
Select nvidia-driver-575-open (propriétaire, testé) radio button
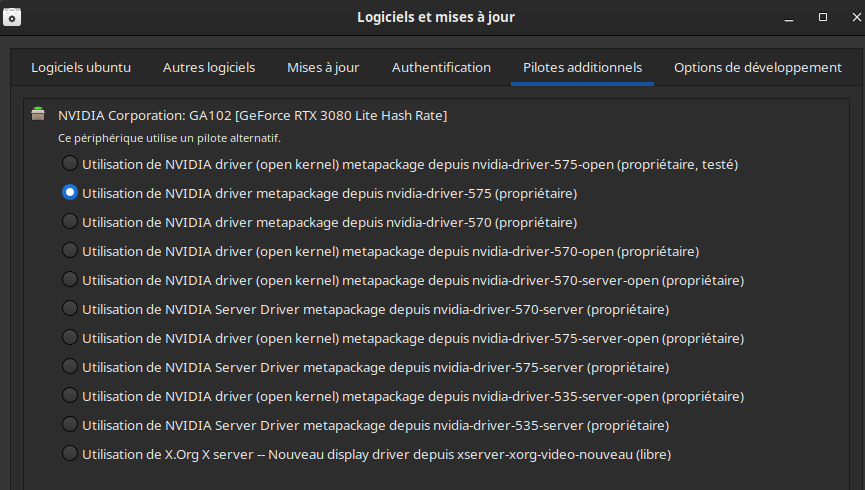[x=70, y=163]
